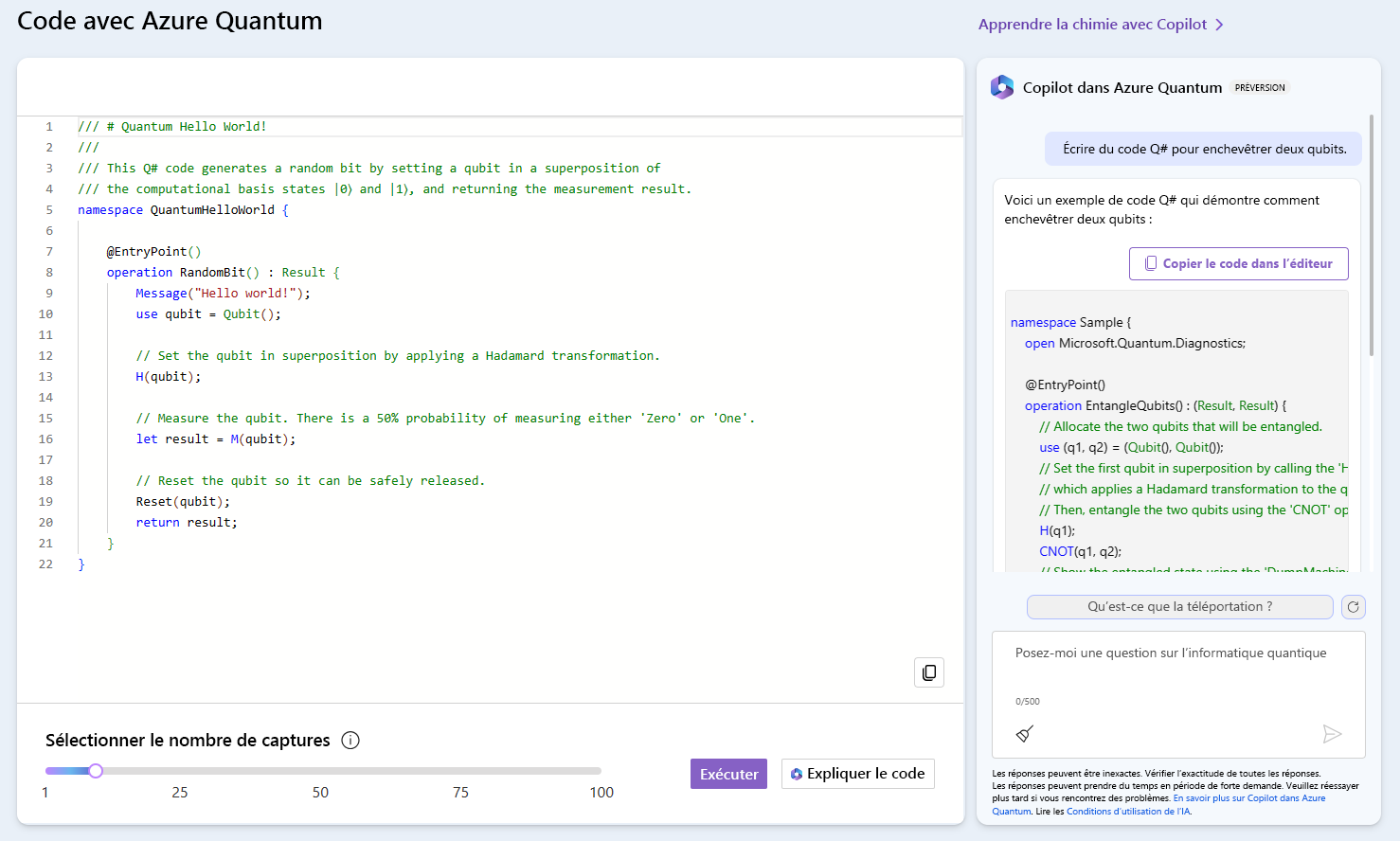Click 'Reset(qubit);' line in editor
This screenshot has height=841, width=1400.
coord(183,502)
